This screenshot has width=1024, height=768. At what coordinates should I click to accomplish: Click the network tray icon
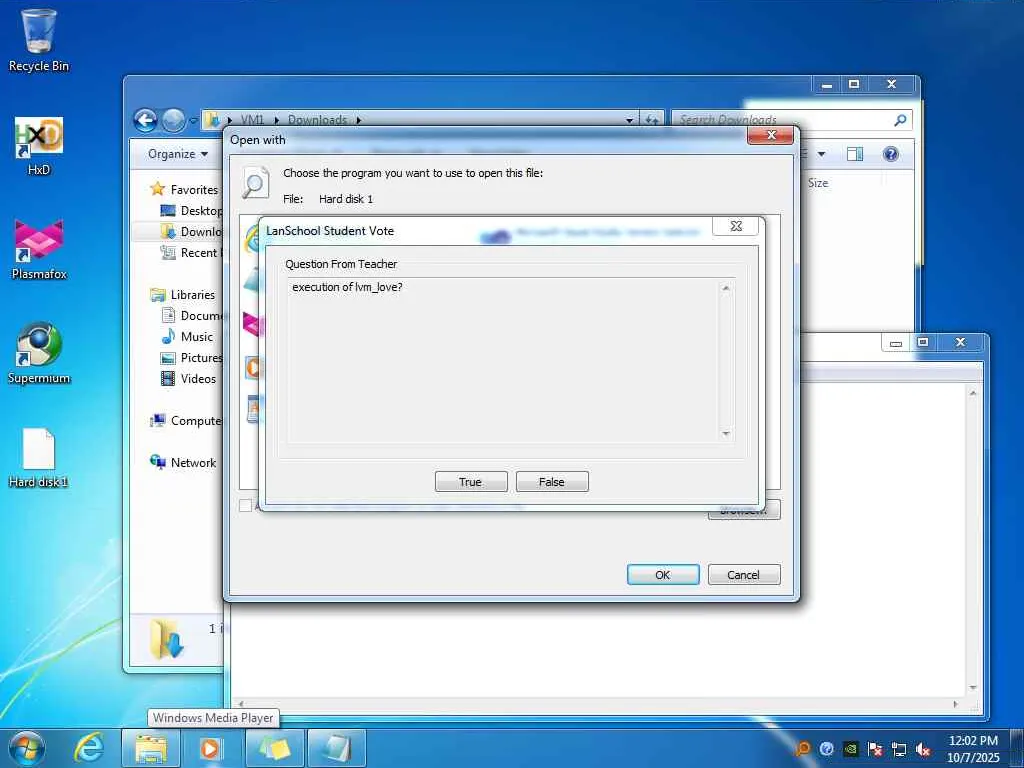coord(899,749)
